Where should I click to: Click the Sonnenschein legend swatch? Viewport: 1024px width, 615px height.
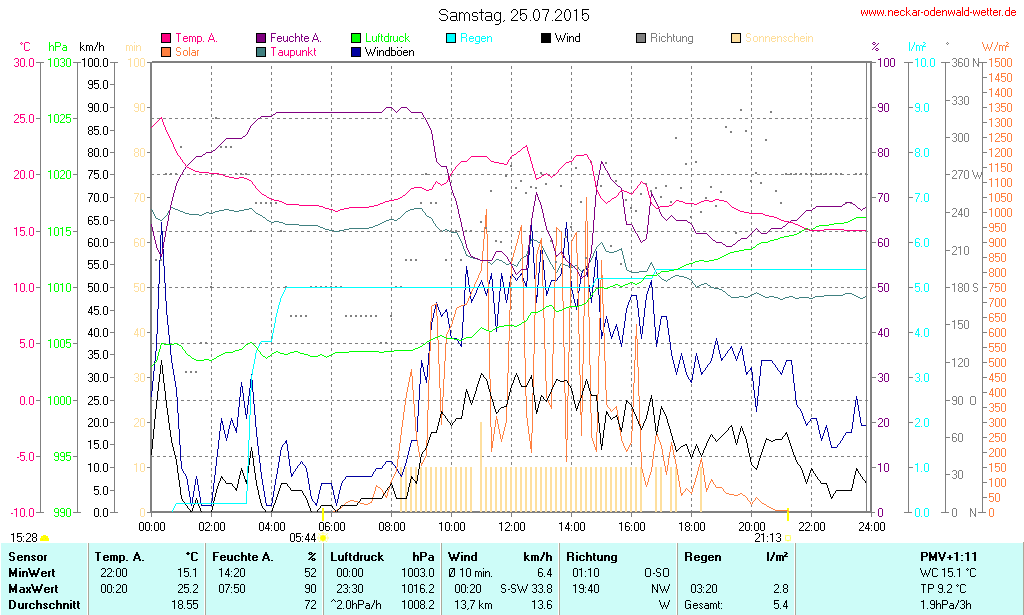pos(737,38)
